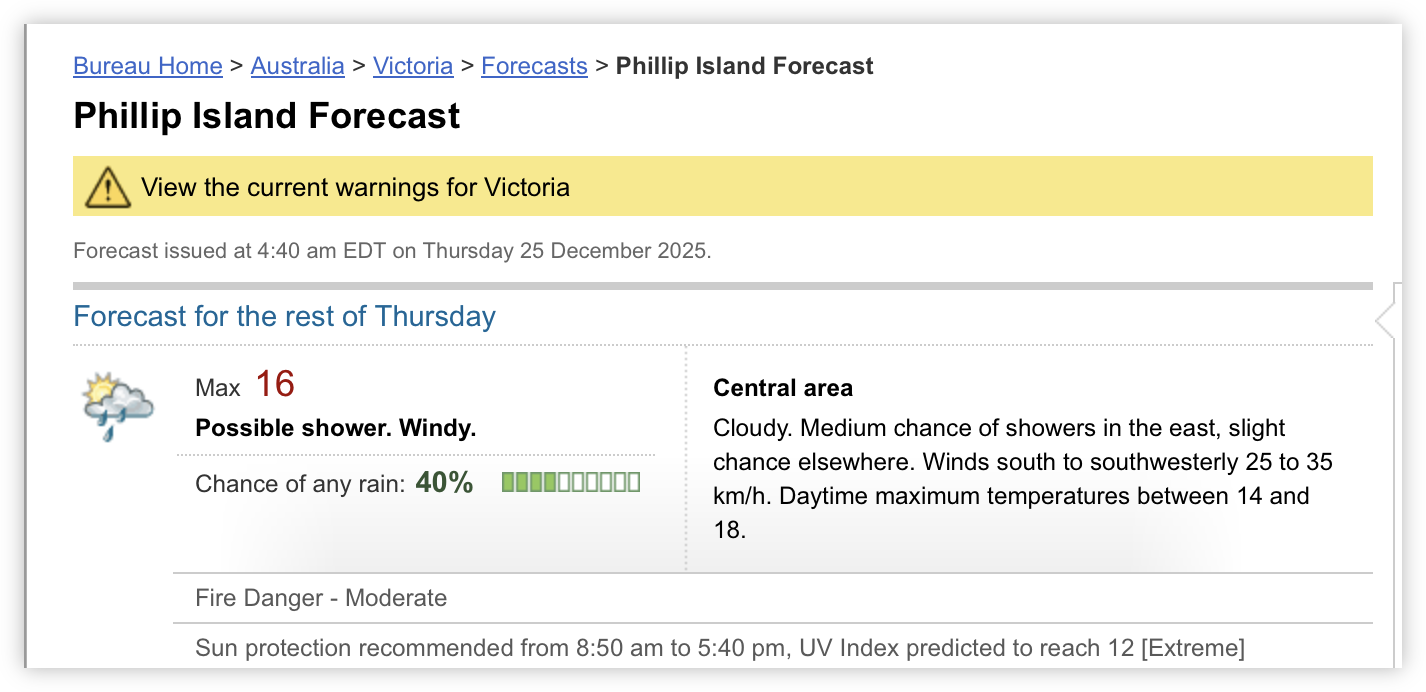Viewport: 1426px width, 692px height.
Task: Open the Bureau Home link
Action: (147, 66)
